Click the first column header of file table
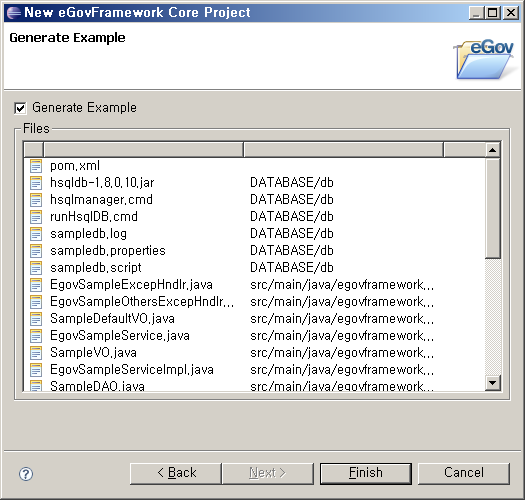This screenshot has width=525, height=500. pos(34,150)
